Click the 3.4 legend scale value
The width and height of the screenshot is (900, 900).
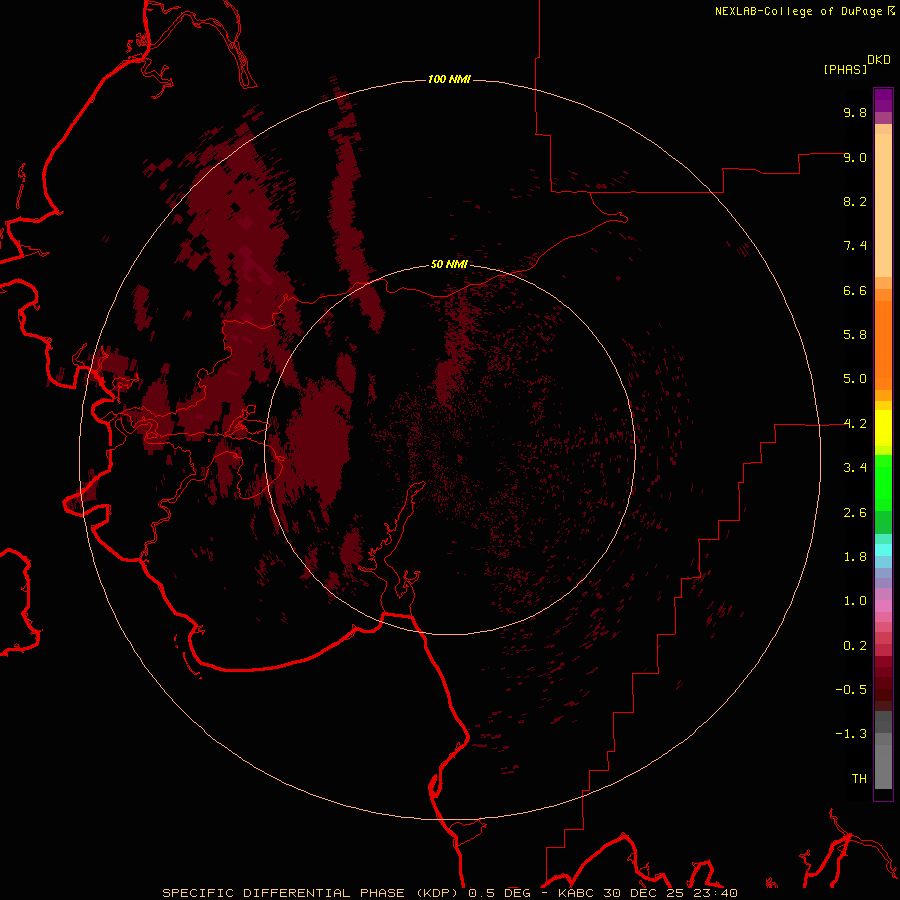coord(855,468)
